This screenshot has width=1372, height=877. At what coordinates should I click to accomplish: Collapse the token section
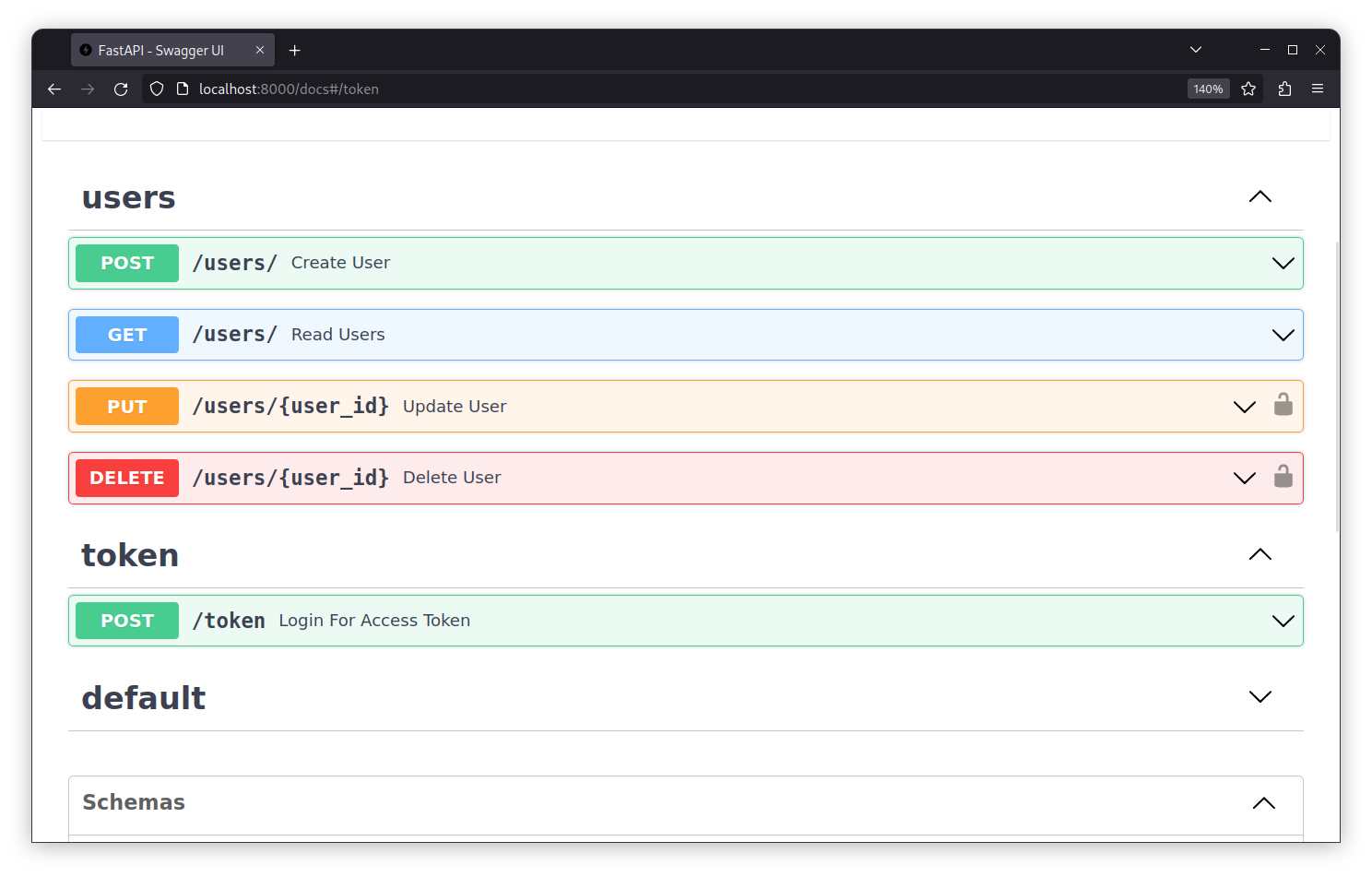[1260, 555]
